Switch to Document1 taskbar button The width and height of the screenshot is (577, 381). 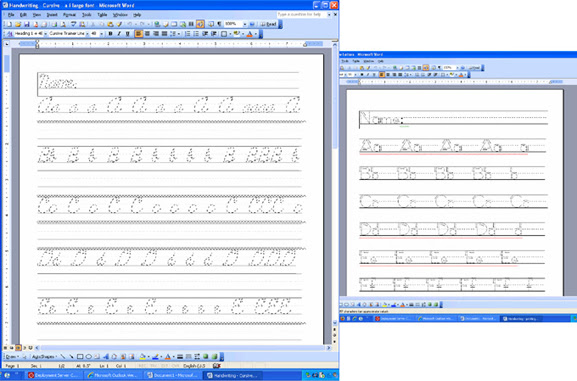[x=173, y=375]
